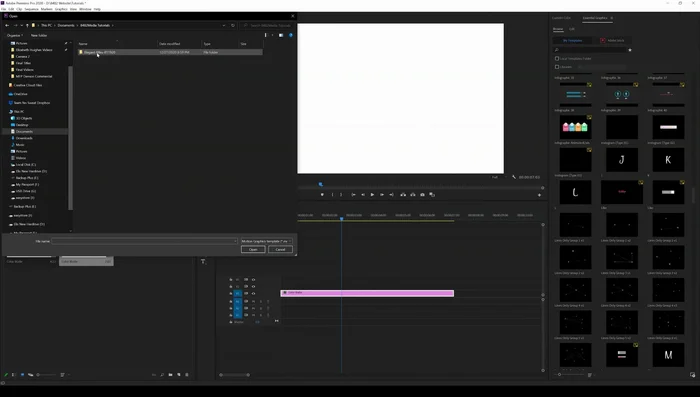Click the New Bin icon in Project panel

pyautogui.click(x=171, y=375)
